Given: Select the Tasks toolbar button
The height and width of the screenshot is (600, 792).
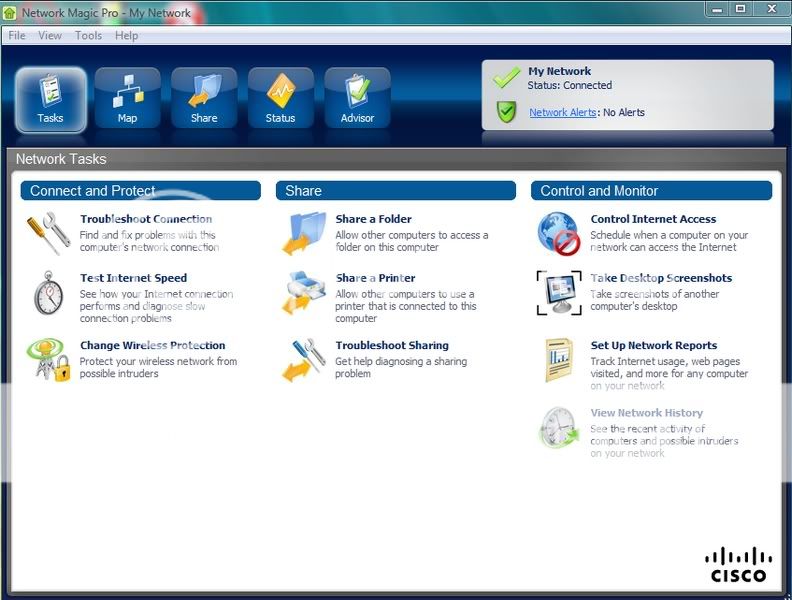Looking at the screenshot, I should (50, 100).
